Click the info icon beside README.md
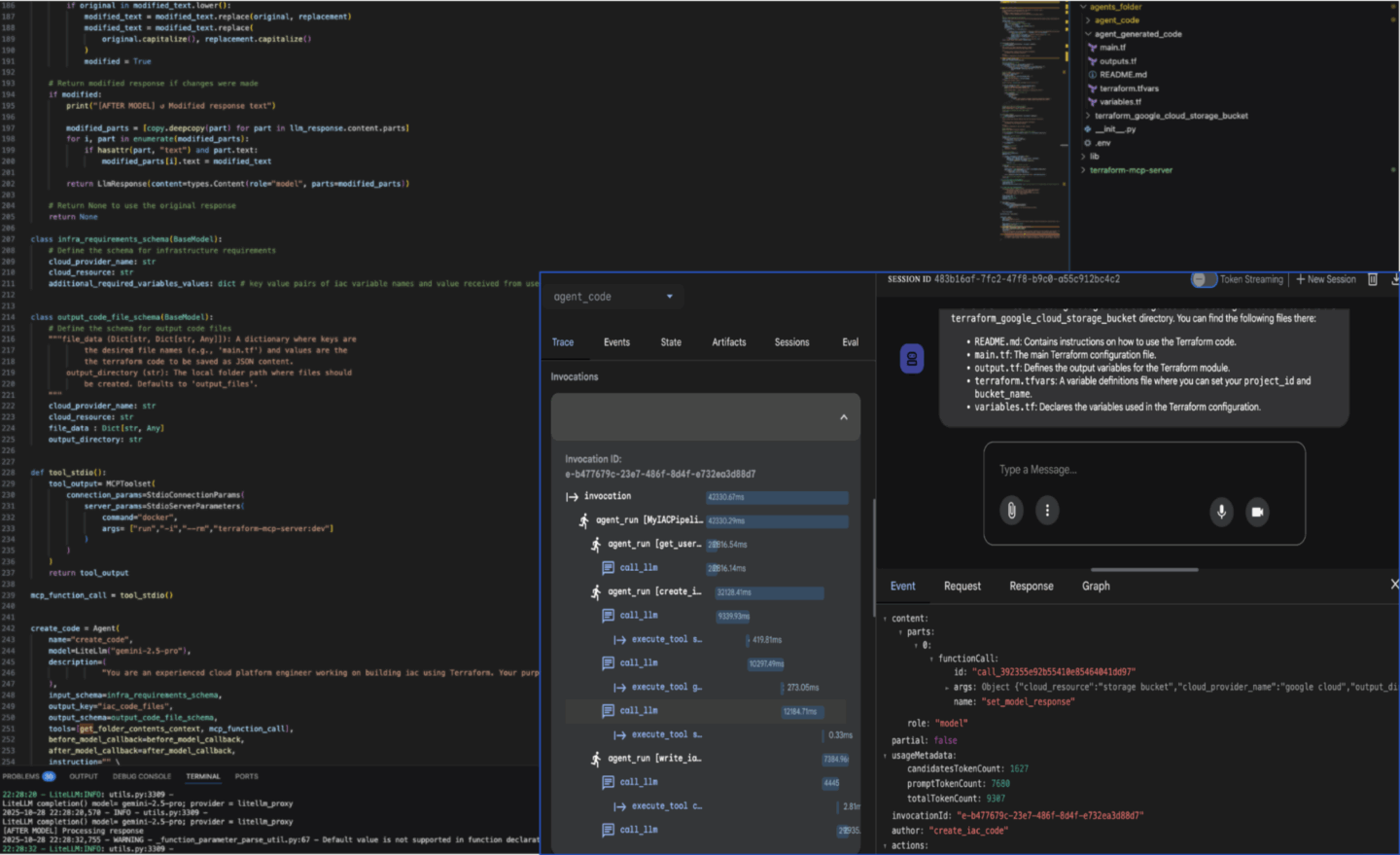 (x=1092, y=75)
